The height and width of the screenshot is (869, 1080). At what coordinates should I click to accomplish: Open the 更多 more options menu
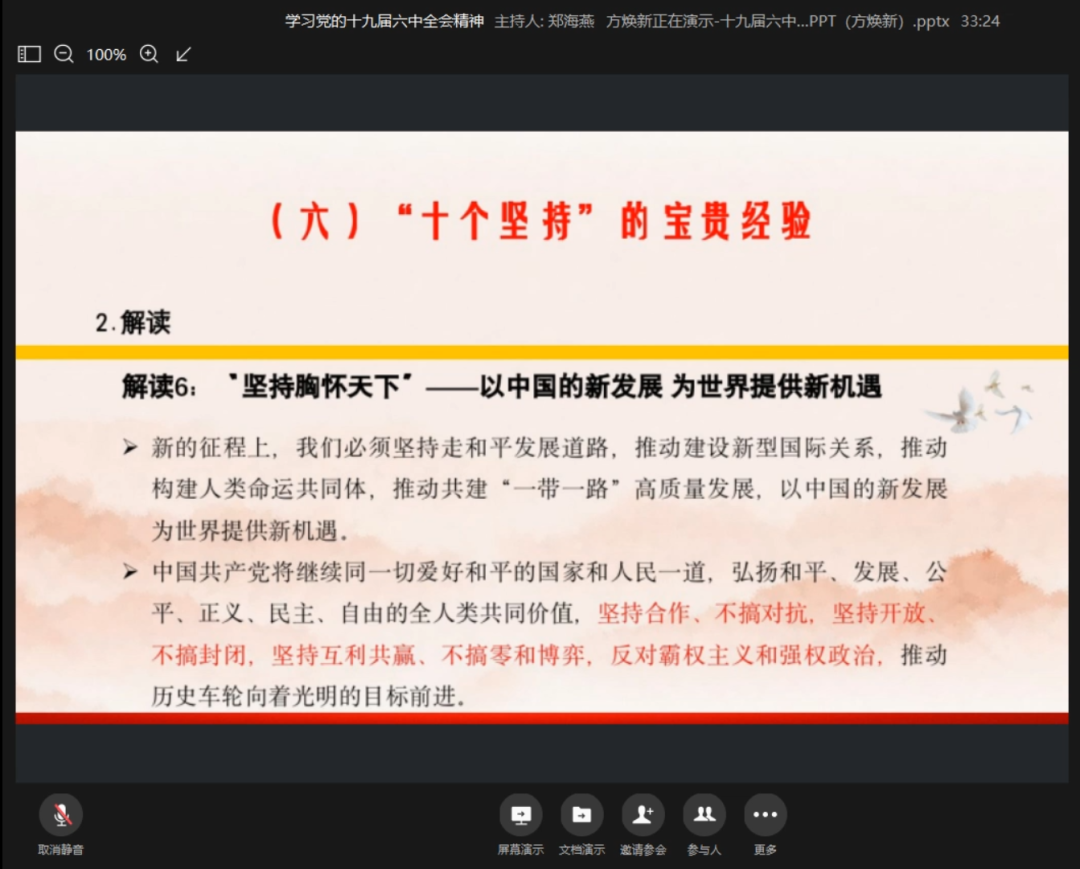[x=765, y=815]
